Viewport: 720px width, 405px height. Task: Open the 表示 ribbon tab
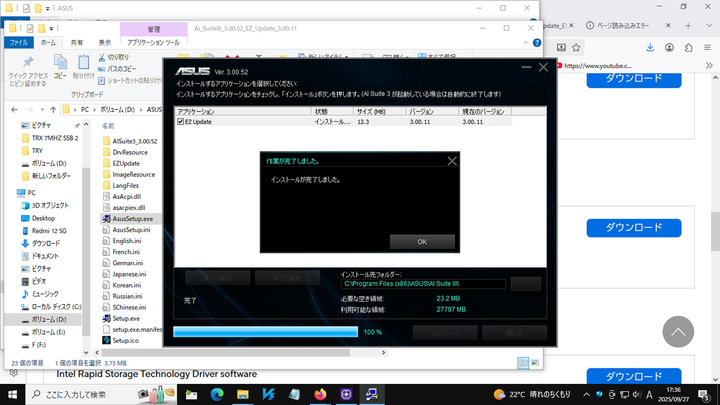pyautogui.click(x=105, y=43)
